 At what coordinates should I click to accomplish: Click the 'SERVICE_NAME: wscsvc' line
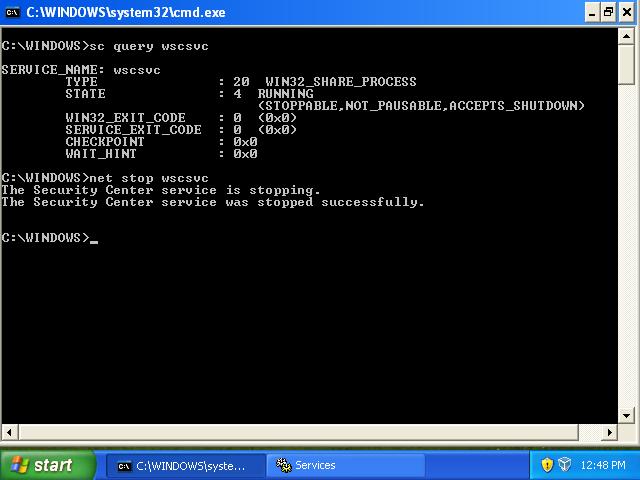(81, 70)
